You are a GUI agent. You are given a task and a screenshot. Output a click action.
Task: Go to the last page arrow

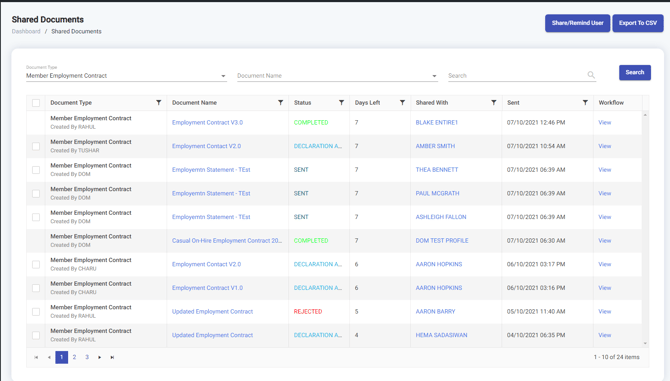tap(112, 357)
